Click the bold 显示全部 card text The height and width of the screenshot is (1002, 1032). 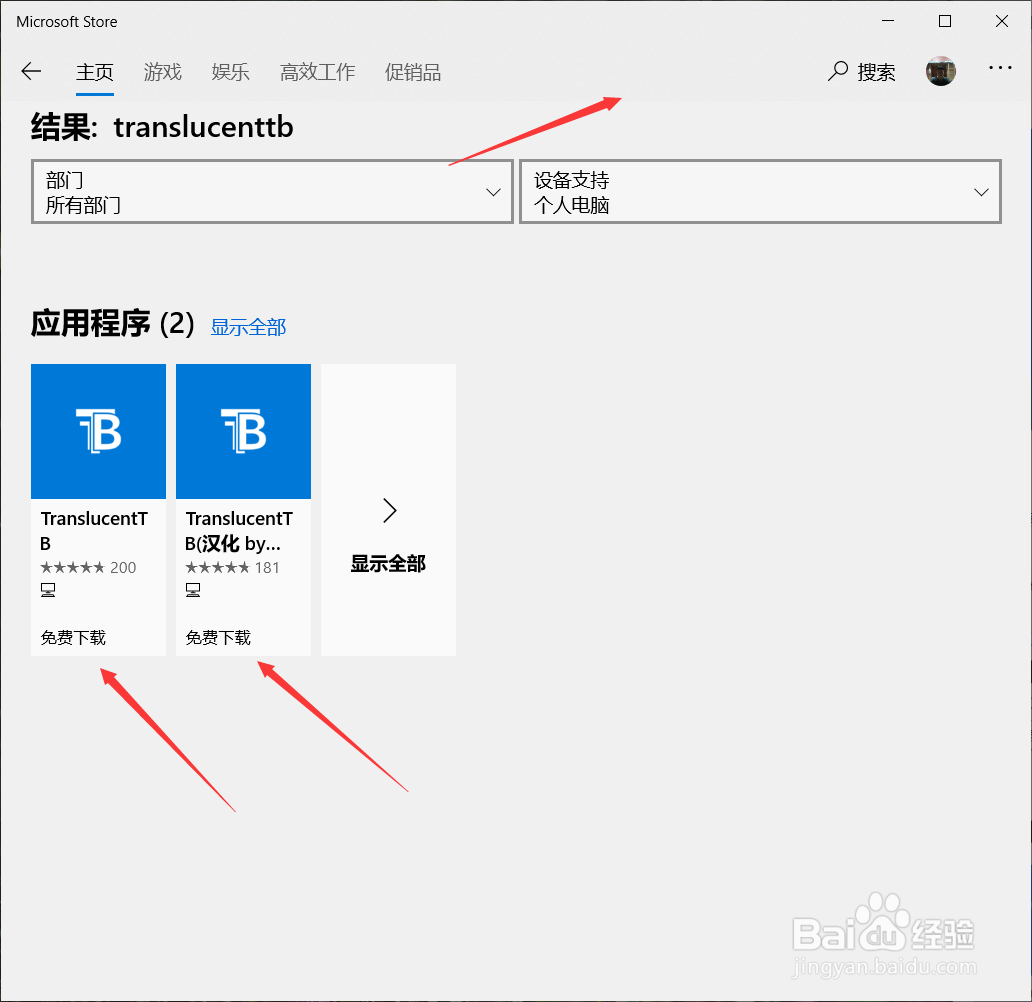point(388,564)
